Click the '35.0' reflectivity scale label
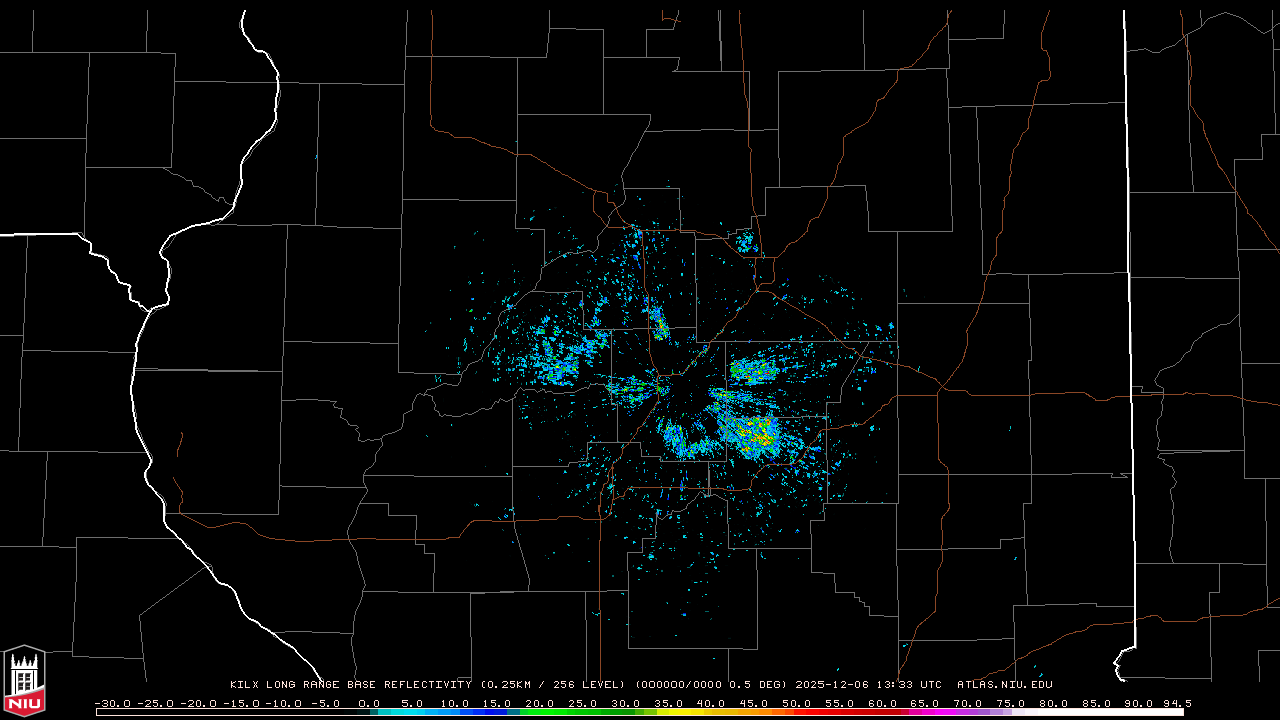The image size is (1280, 720). pyautogui.click(x=668, y=703)
